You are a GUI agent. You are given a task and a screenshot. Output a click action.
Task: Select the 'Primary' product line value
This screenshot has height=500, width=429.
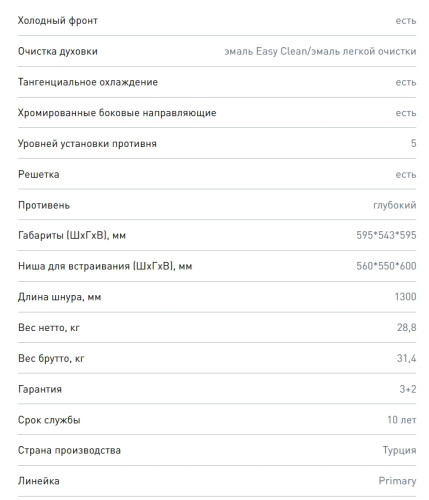(397, 481)
